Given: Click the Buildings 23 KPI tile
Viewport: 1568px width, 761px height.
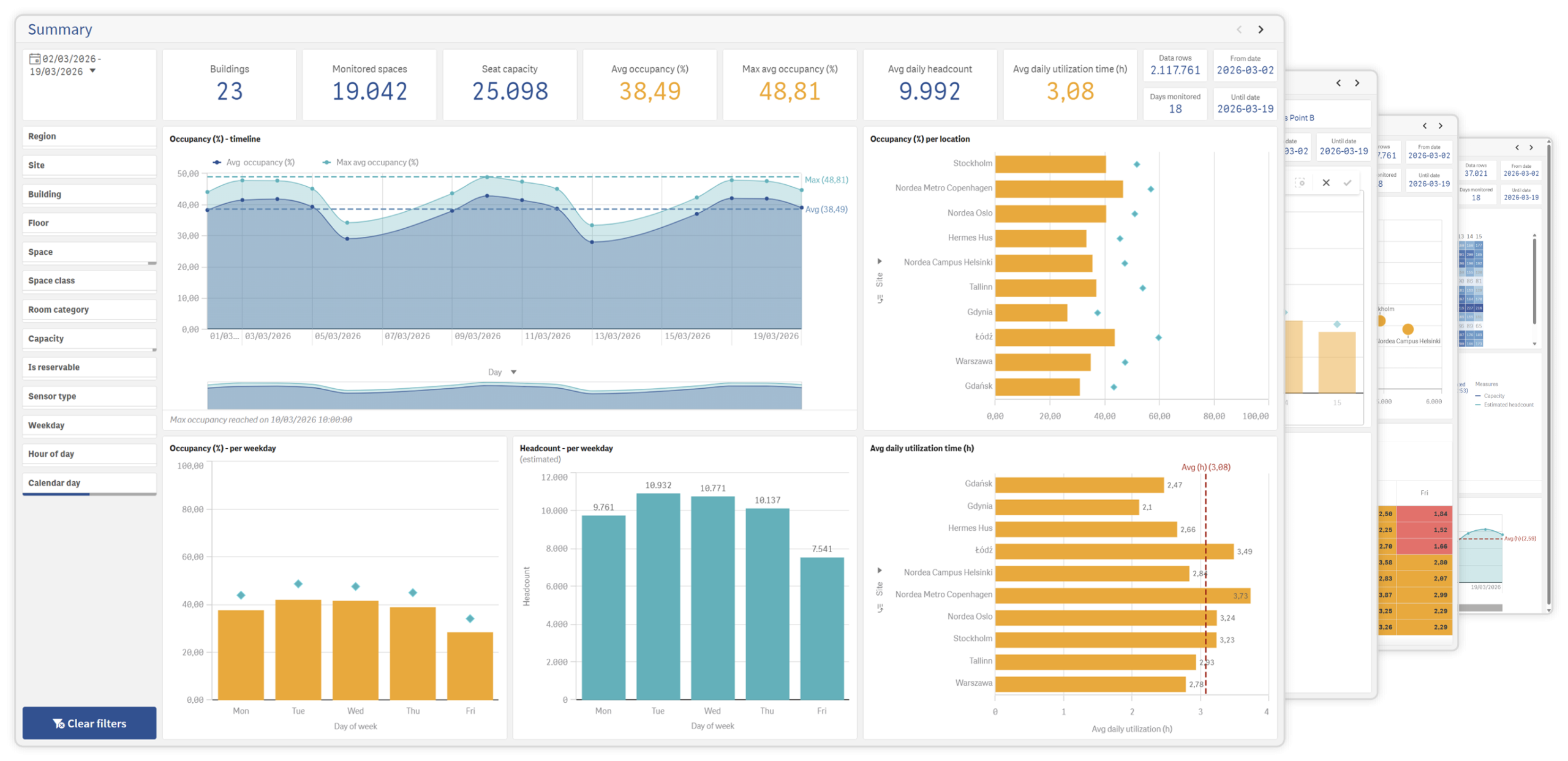Looking at the screenshot, I should 229,84.
